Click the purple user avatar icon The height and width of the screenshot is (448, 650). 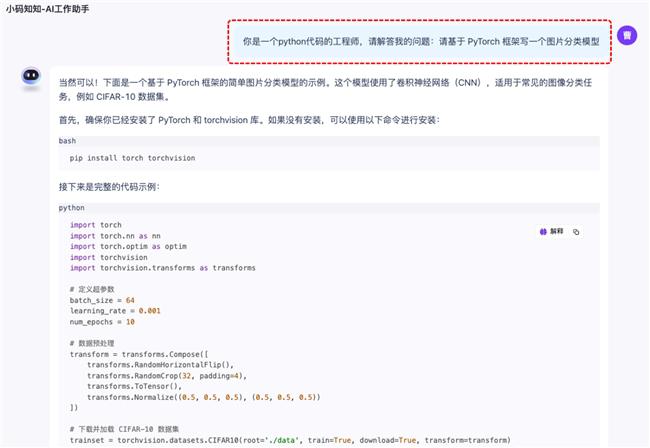coord(627,35)
